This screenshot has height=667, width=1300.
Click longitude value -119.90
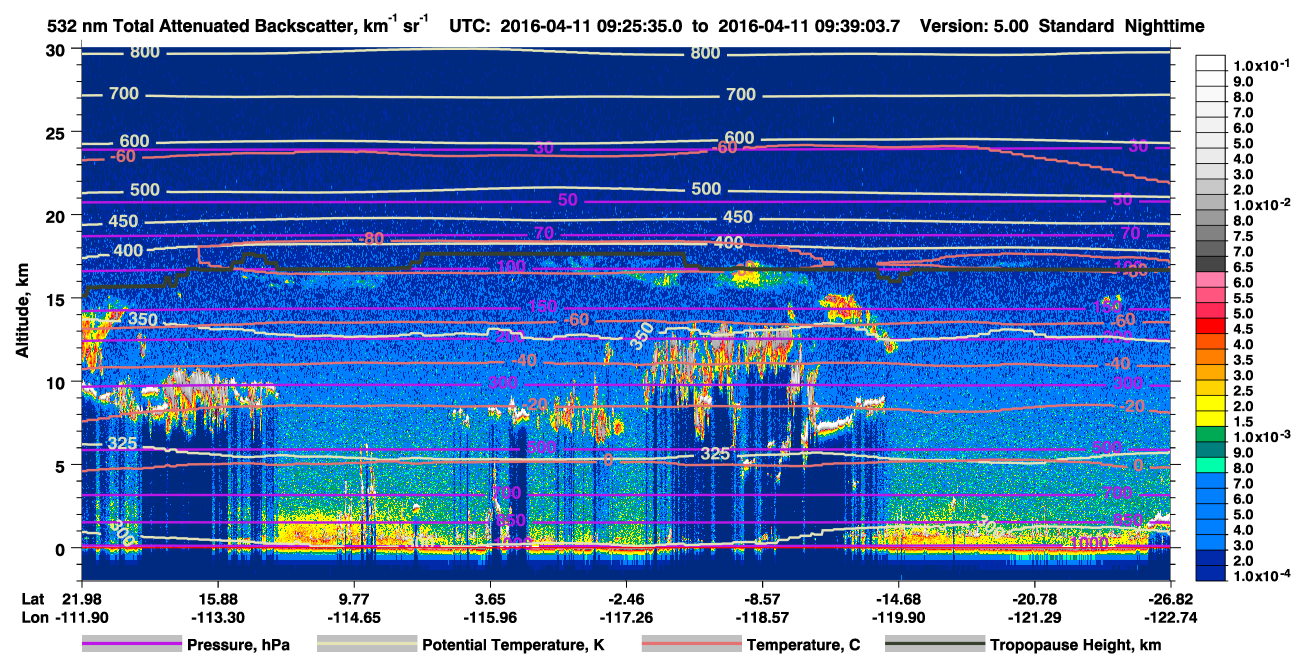[x=899, y=617]
